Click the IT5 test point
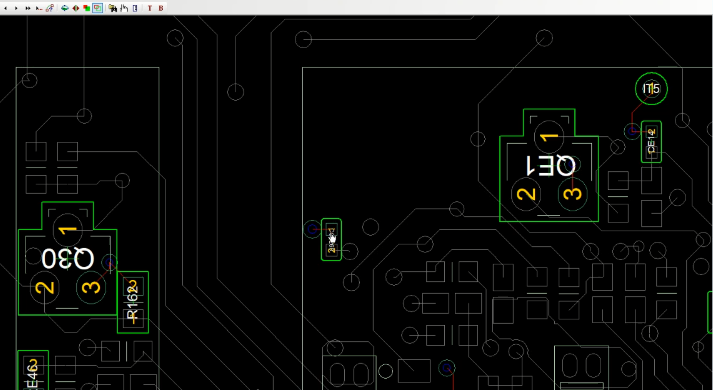This screenshot has width=713, height=390. pos(651,89)
